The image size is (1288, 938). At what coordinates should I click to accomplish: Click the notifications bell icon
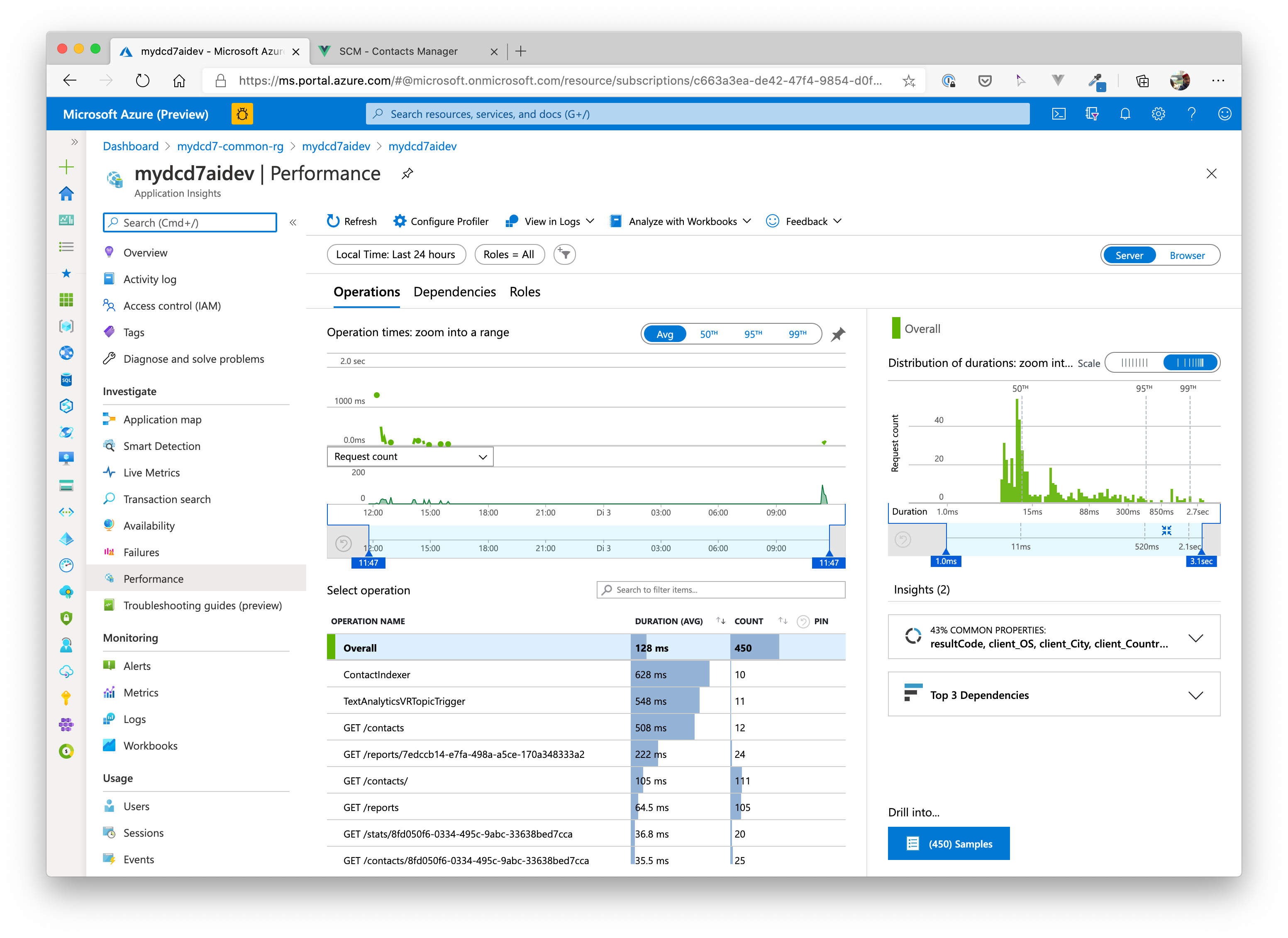[x=1125, y=114]
